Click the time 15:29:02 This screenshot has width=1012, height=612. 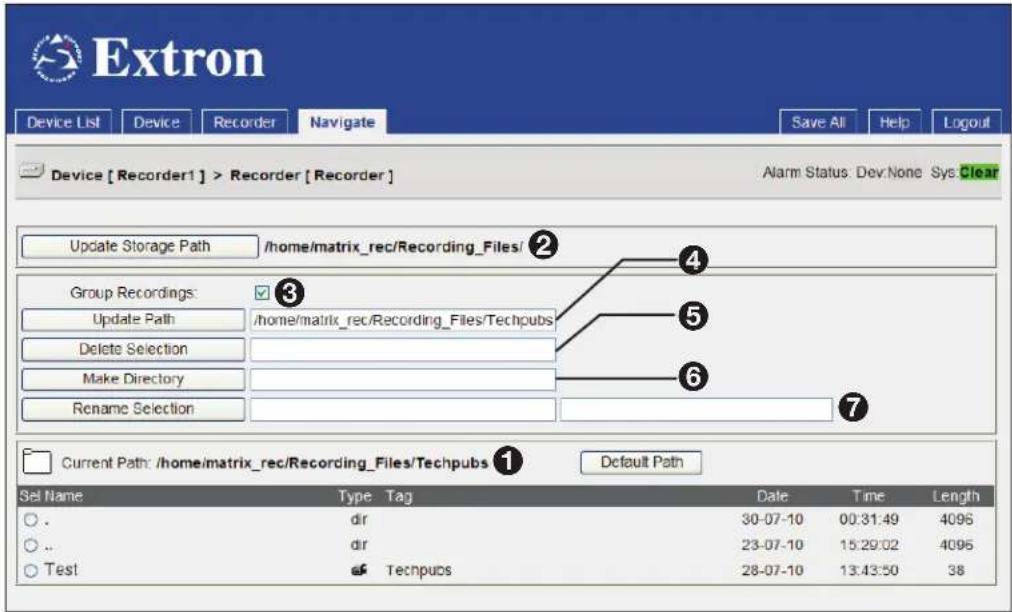point(869,546)
